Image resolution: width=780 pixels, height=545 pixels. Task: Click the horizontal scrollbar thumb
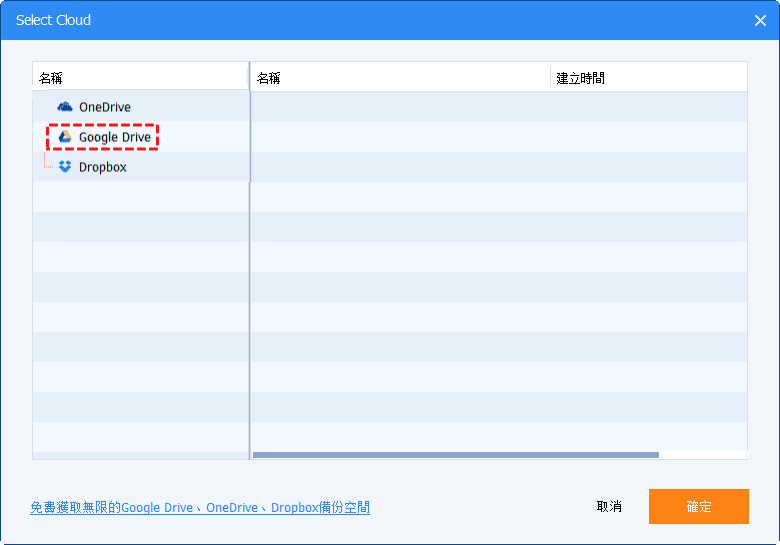(456, 455)
